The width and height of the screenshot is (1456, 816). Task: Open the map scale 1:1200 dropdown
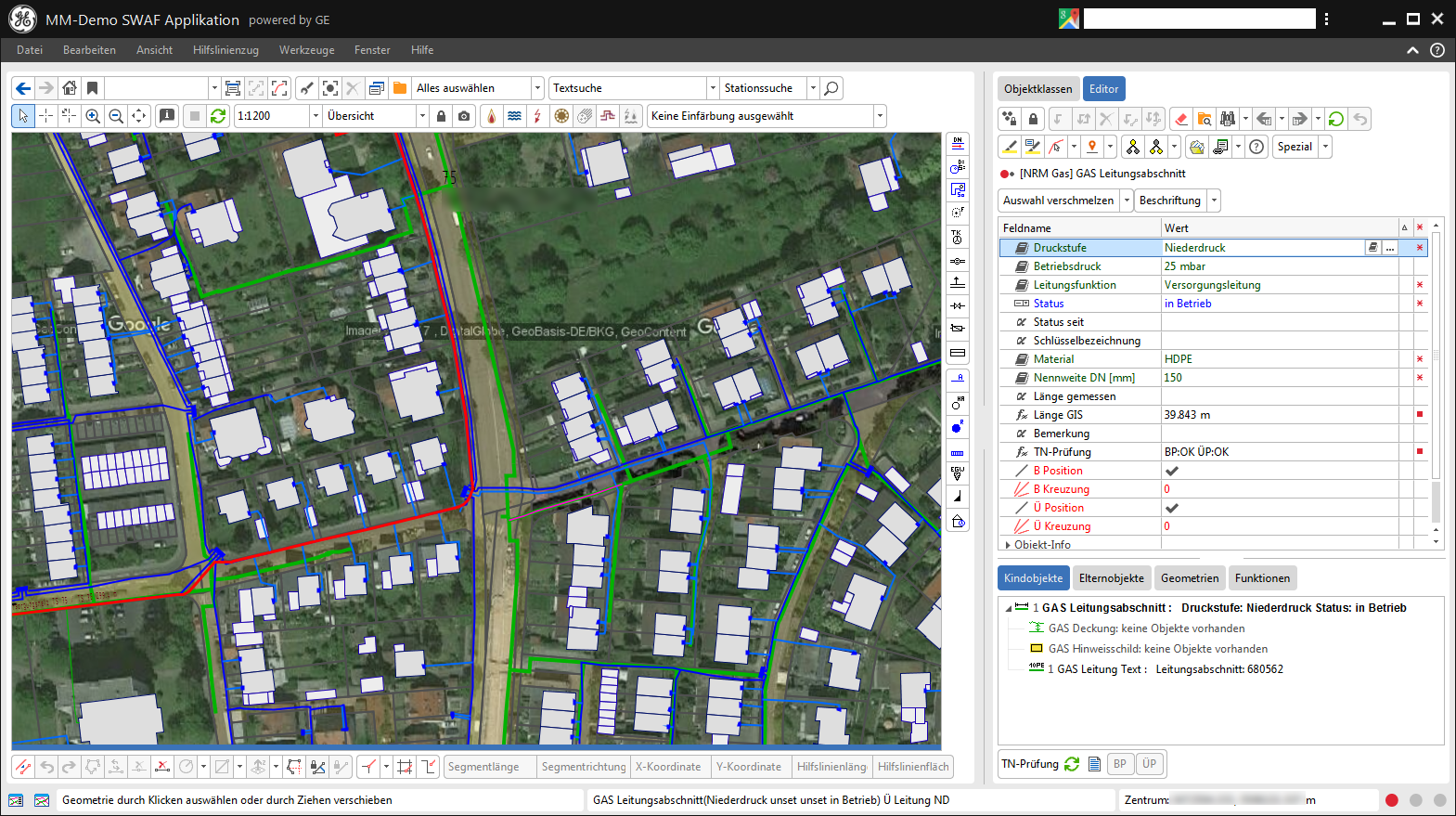tap(316, 116)
